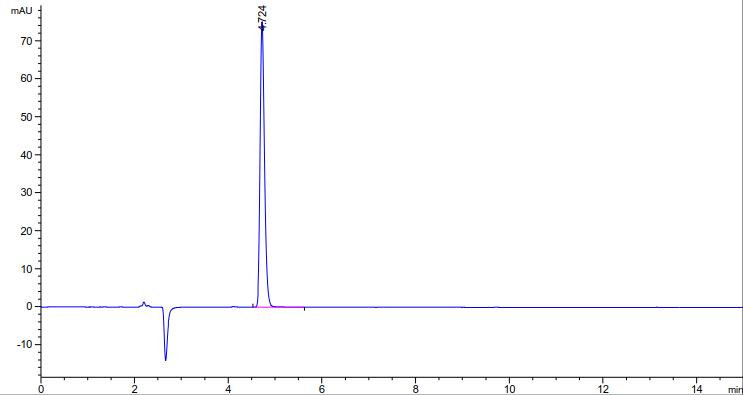
Task: Click the negative dip trough near 2.7 min
Action: 165,359
